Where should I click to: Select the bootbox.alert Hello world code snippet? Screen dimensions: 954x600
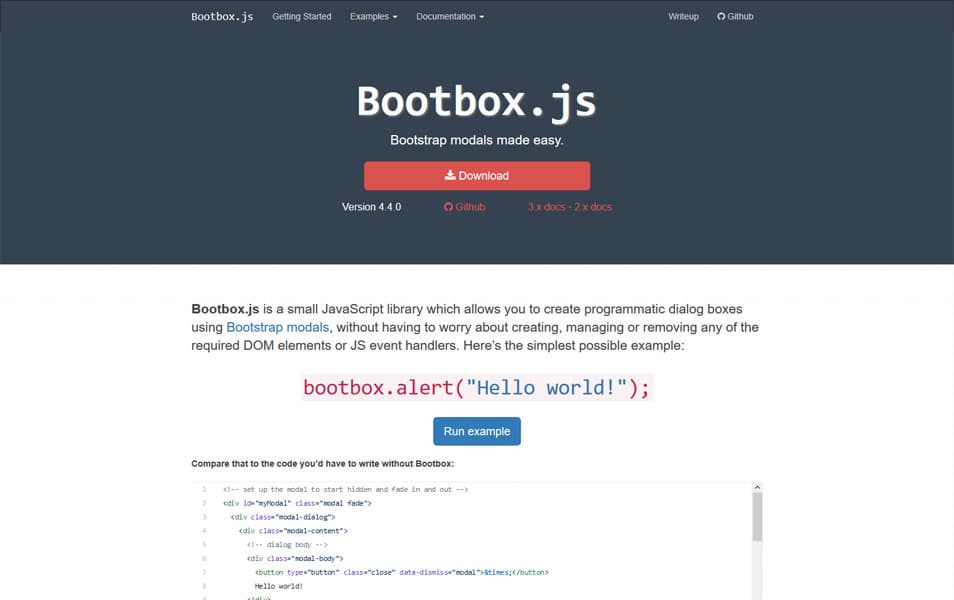477,387
